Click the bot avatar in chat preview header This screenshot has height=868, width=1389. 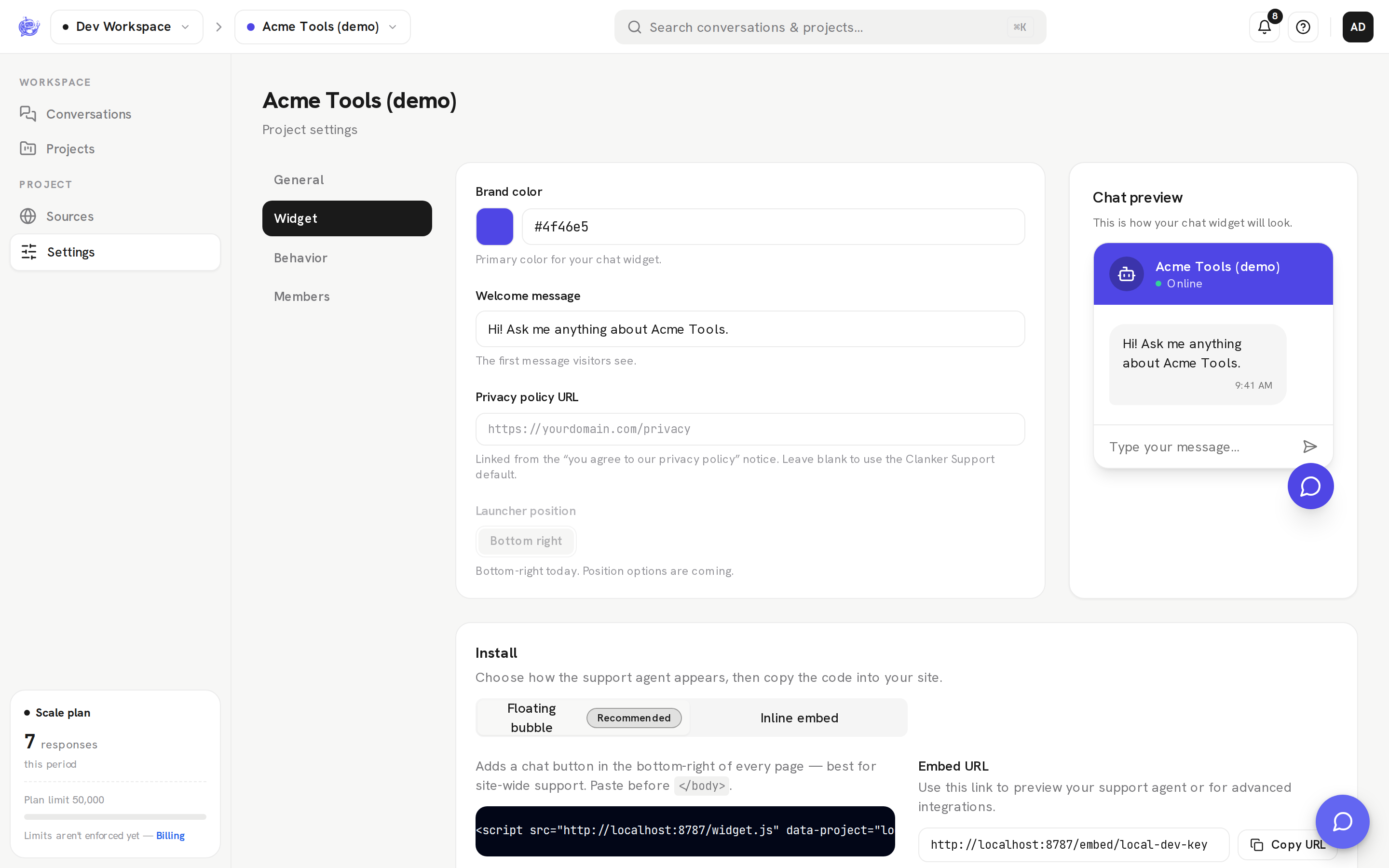[x=1126, y=274]
